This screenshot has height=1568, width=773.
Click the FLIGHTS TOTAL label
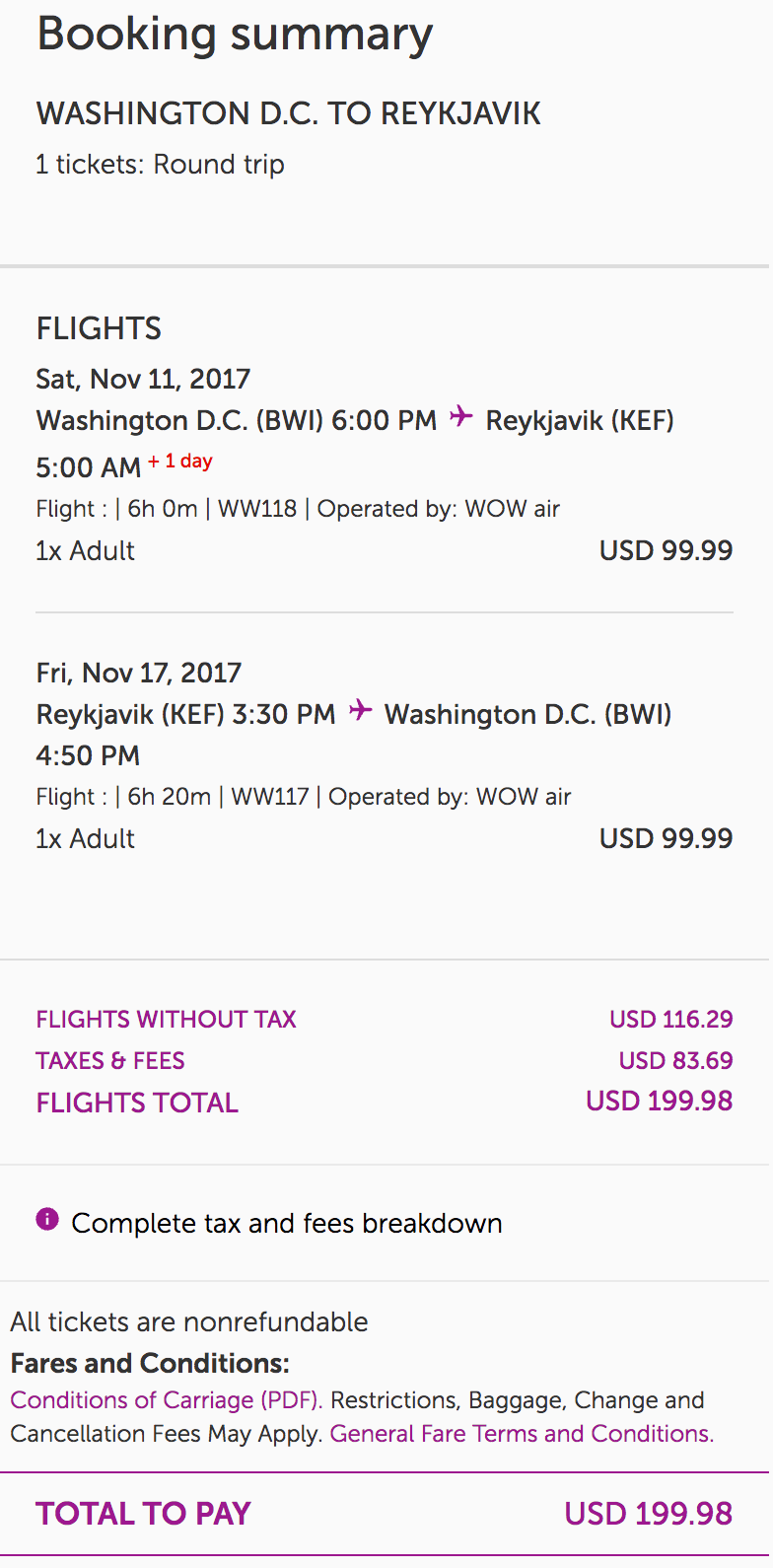tap(137, 1103)
